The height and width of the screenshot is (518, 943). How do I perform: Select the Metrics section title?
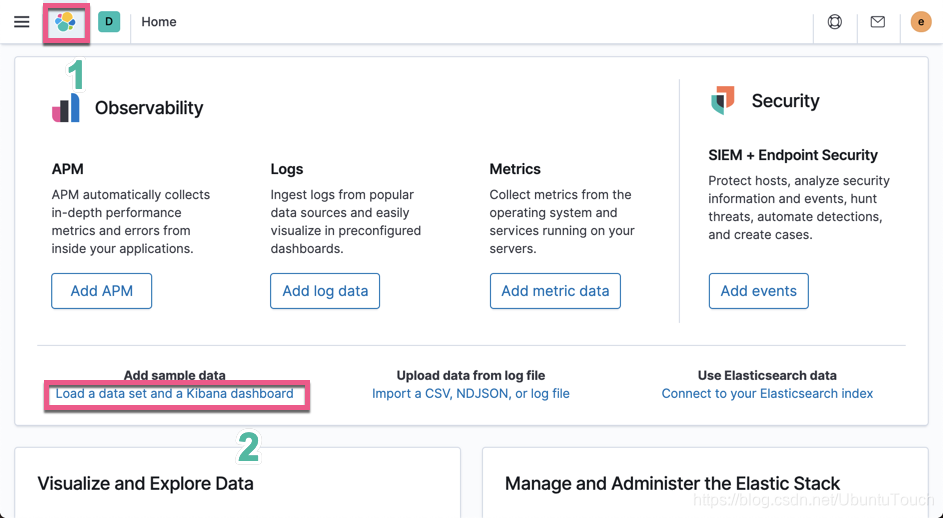pos(515,169)
